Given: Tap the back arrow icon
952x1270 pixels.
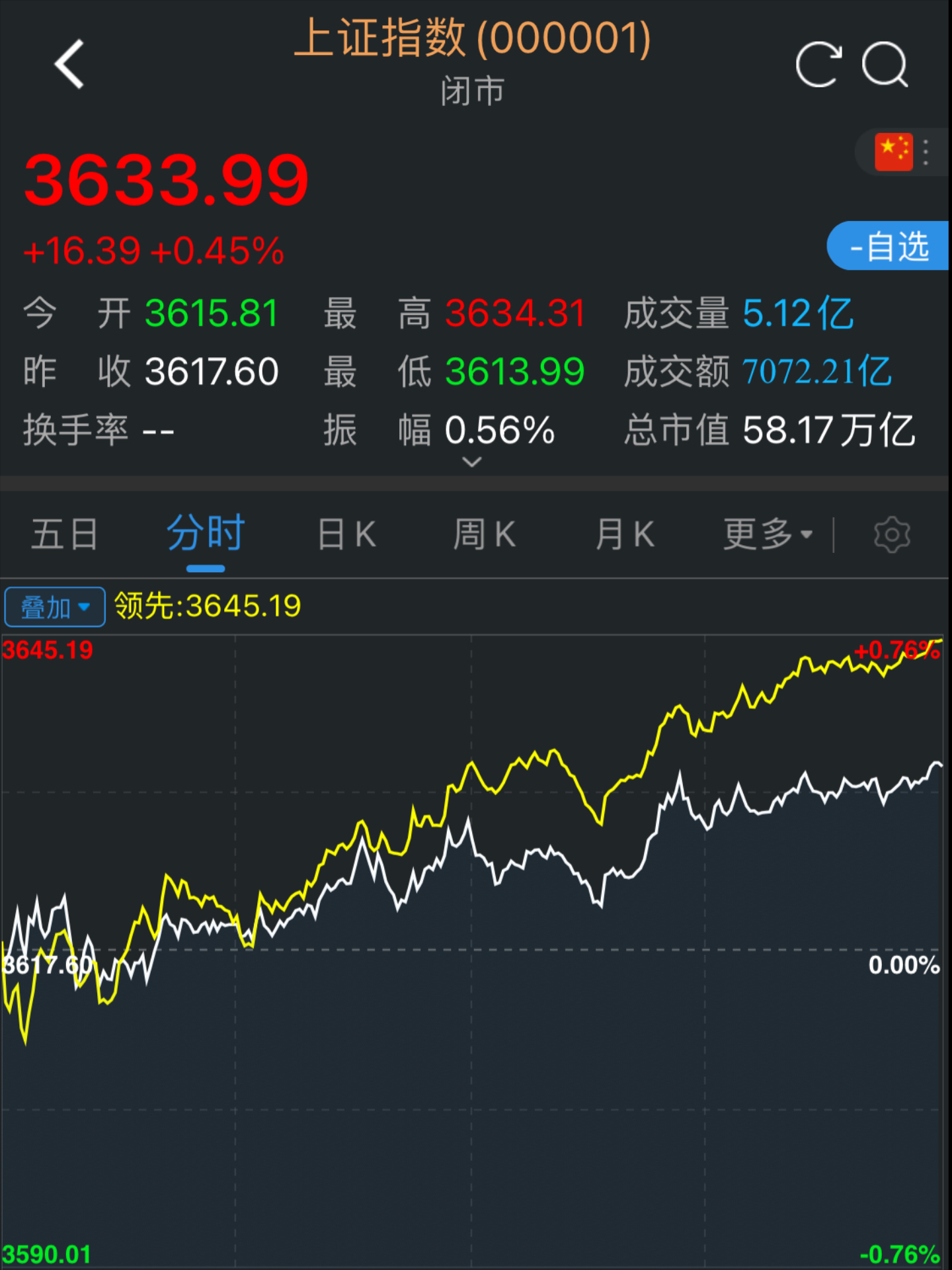Looking at the screenshot, I should (69, 64).
